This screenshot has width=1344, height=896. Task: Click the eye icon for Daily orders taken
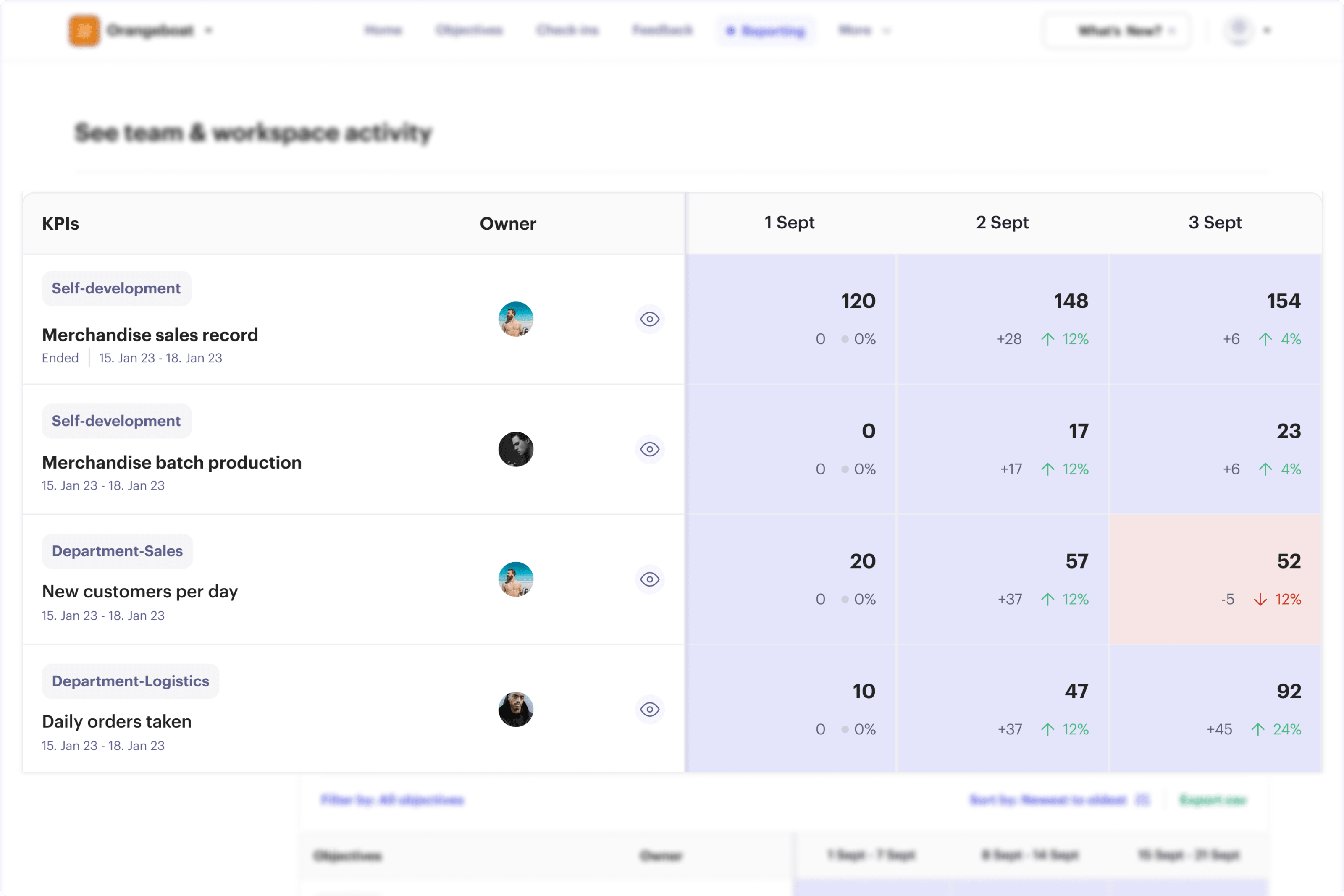650,709
